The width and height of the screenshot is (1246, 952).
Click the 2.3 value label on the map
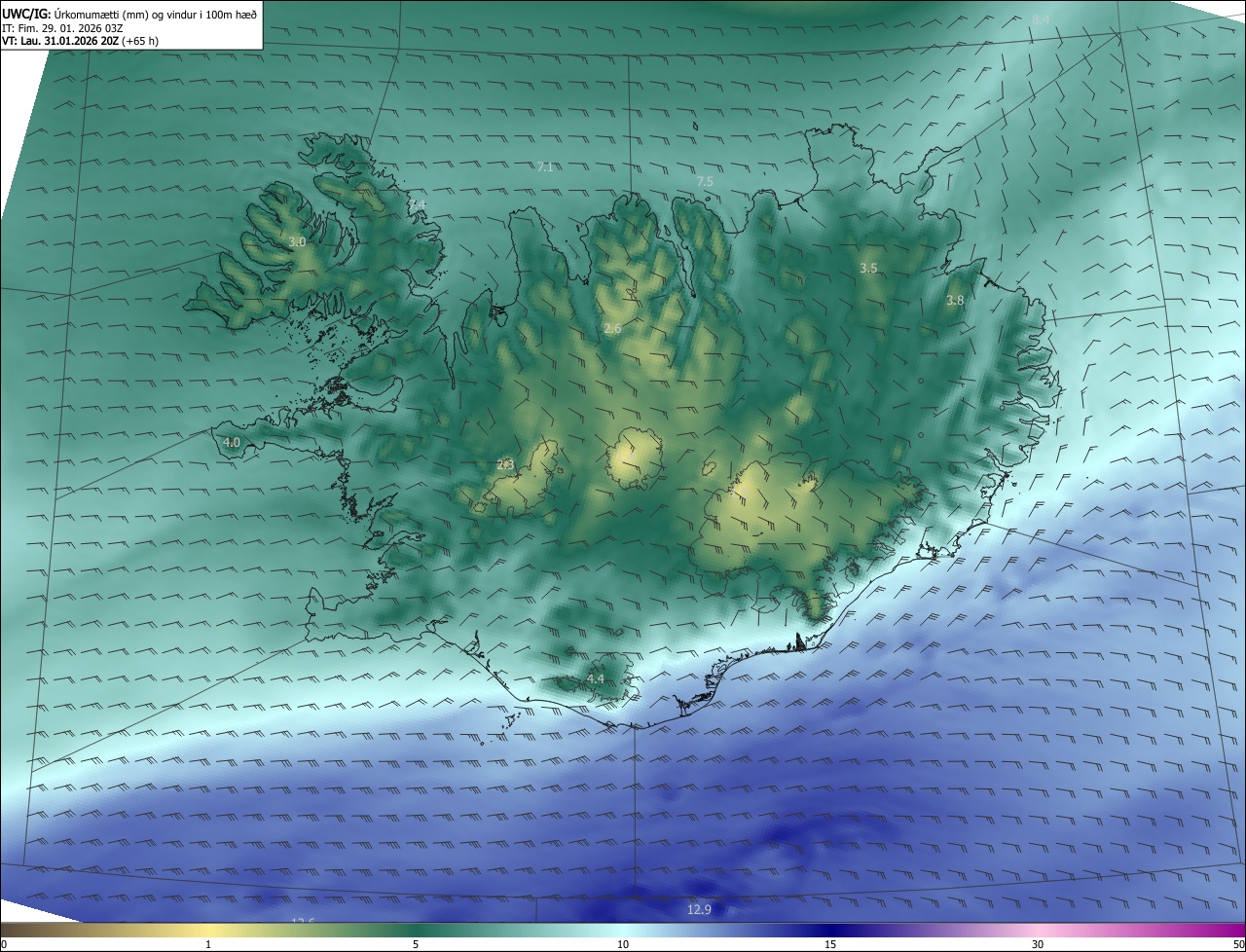pyautogui.click(x=505, y=464)
